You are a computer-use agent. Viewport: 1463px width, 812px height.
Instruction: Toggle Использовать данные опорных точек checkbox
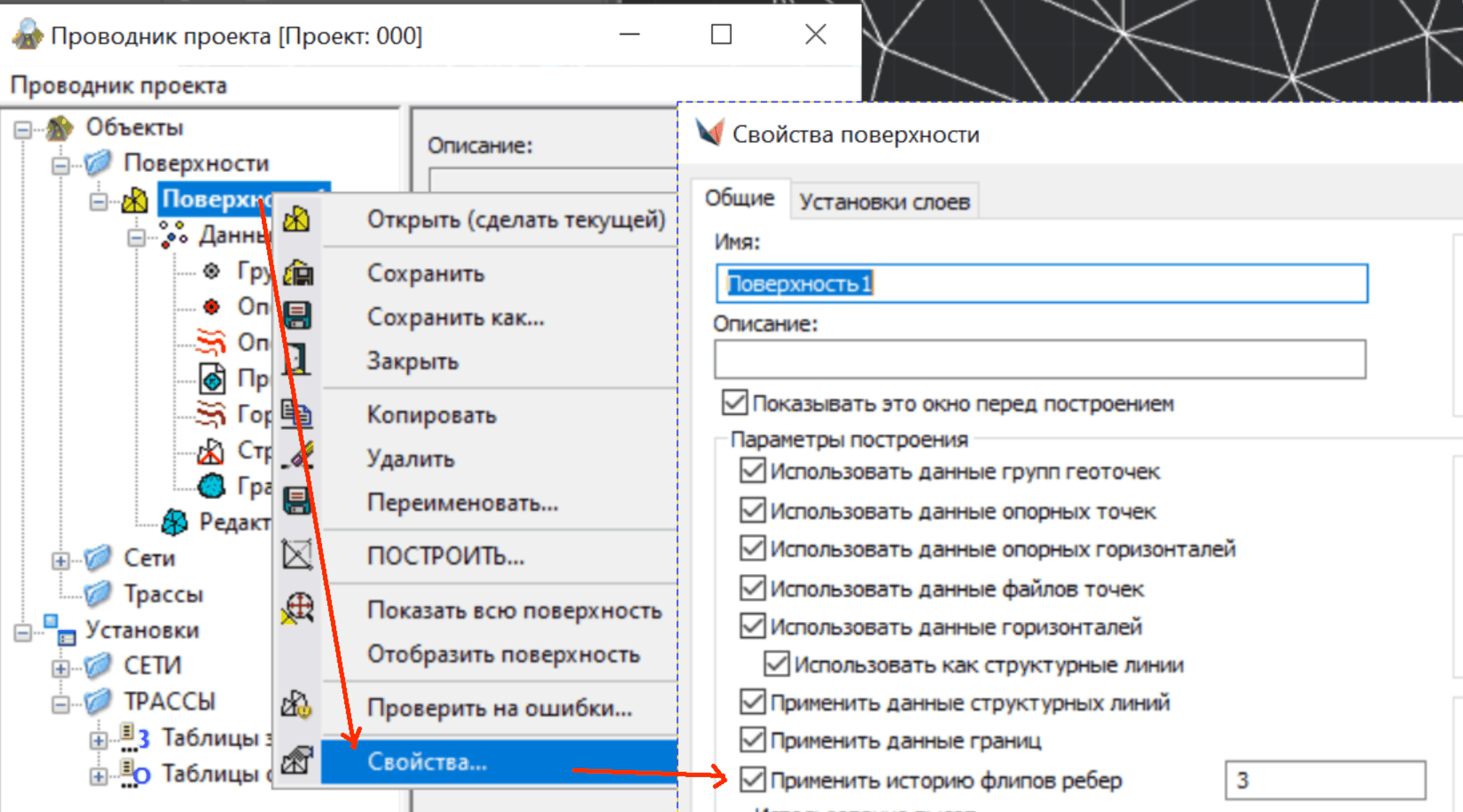pos(753,511)
